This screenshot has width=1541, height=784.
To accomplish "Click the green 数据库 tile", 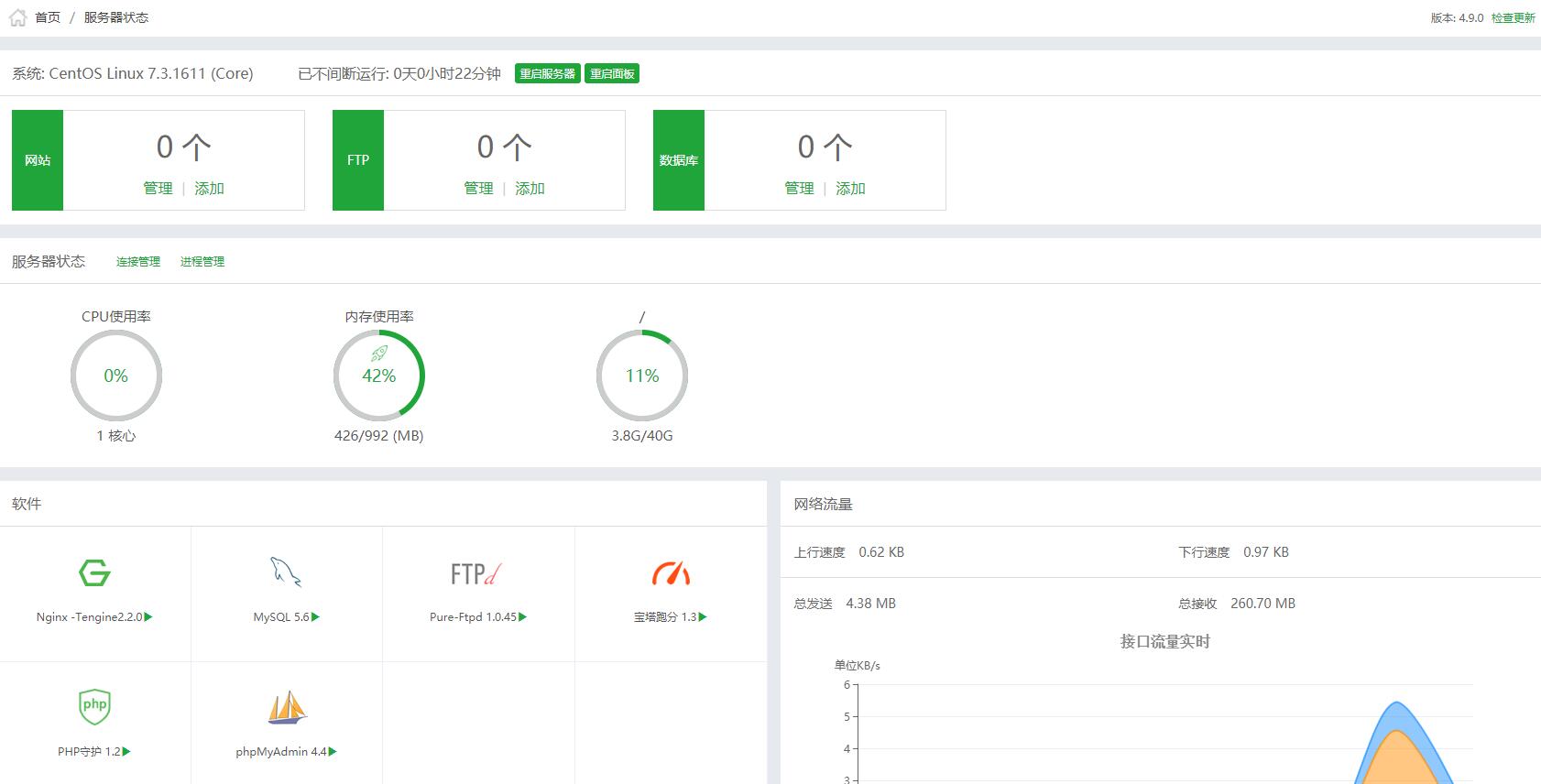I will coord(679,160).
